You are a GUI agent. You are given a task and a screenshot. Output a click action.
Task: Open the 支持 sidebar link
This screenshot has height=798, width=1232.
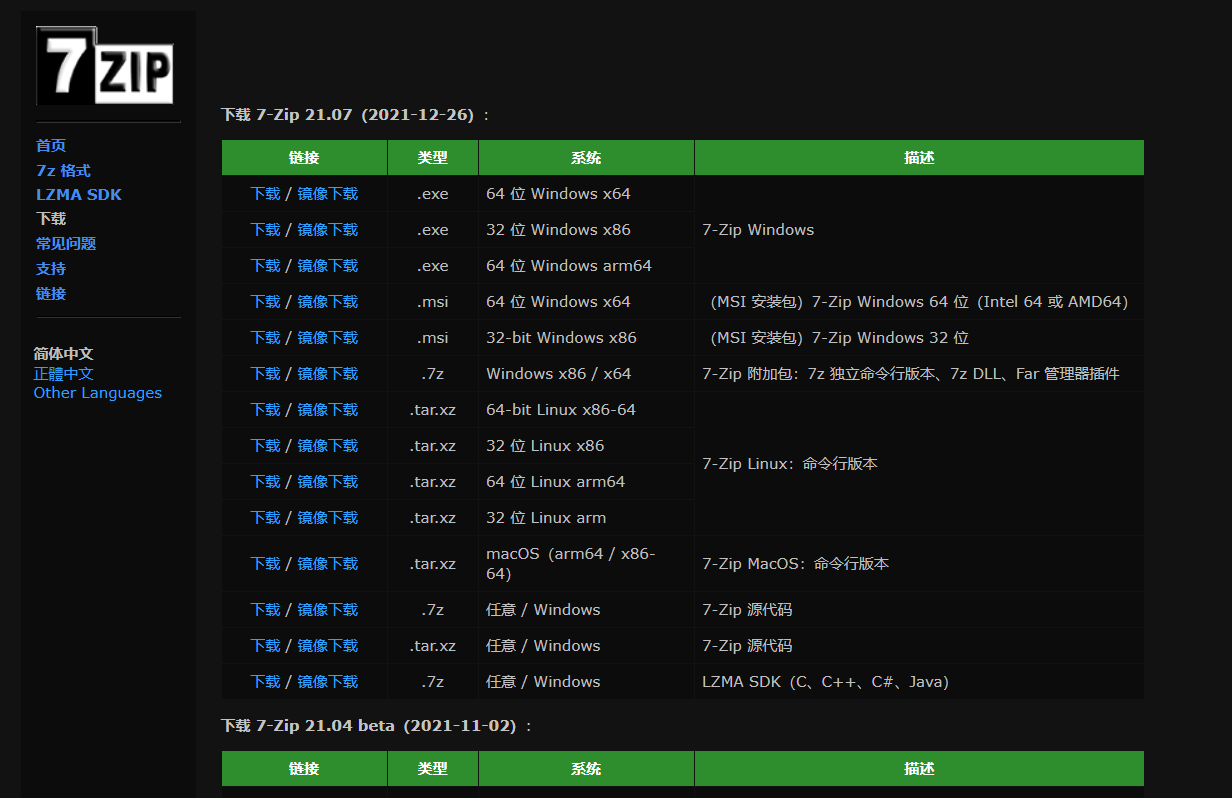tap(51, 269)
